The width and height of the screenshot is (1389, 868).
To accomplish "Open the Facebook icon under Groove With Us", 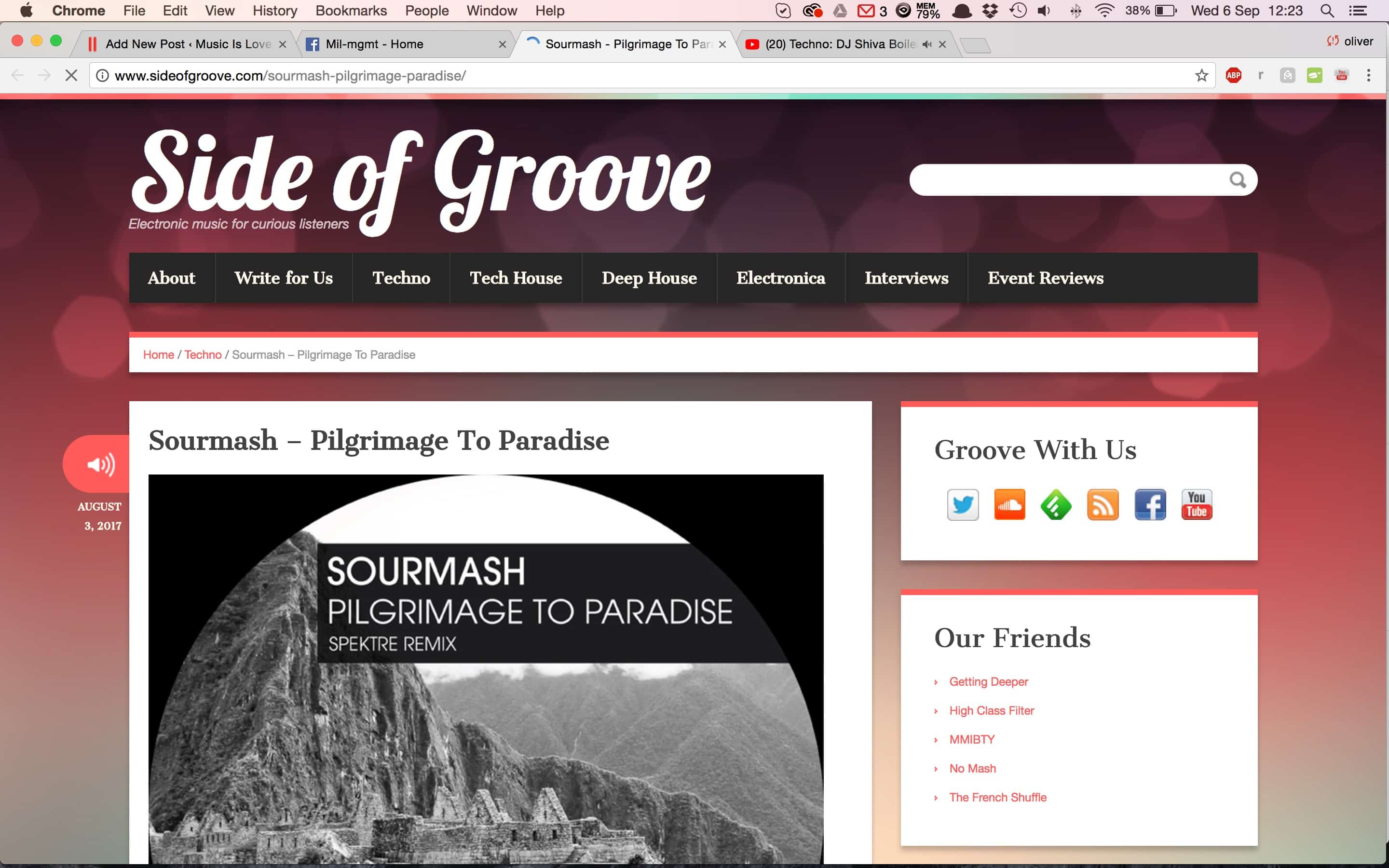I will point(1150,504).
